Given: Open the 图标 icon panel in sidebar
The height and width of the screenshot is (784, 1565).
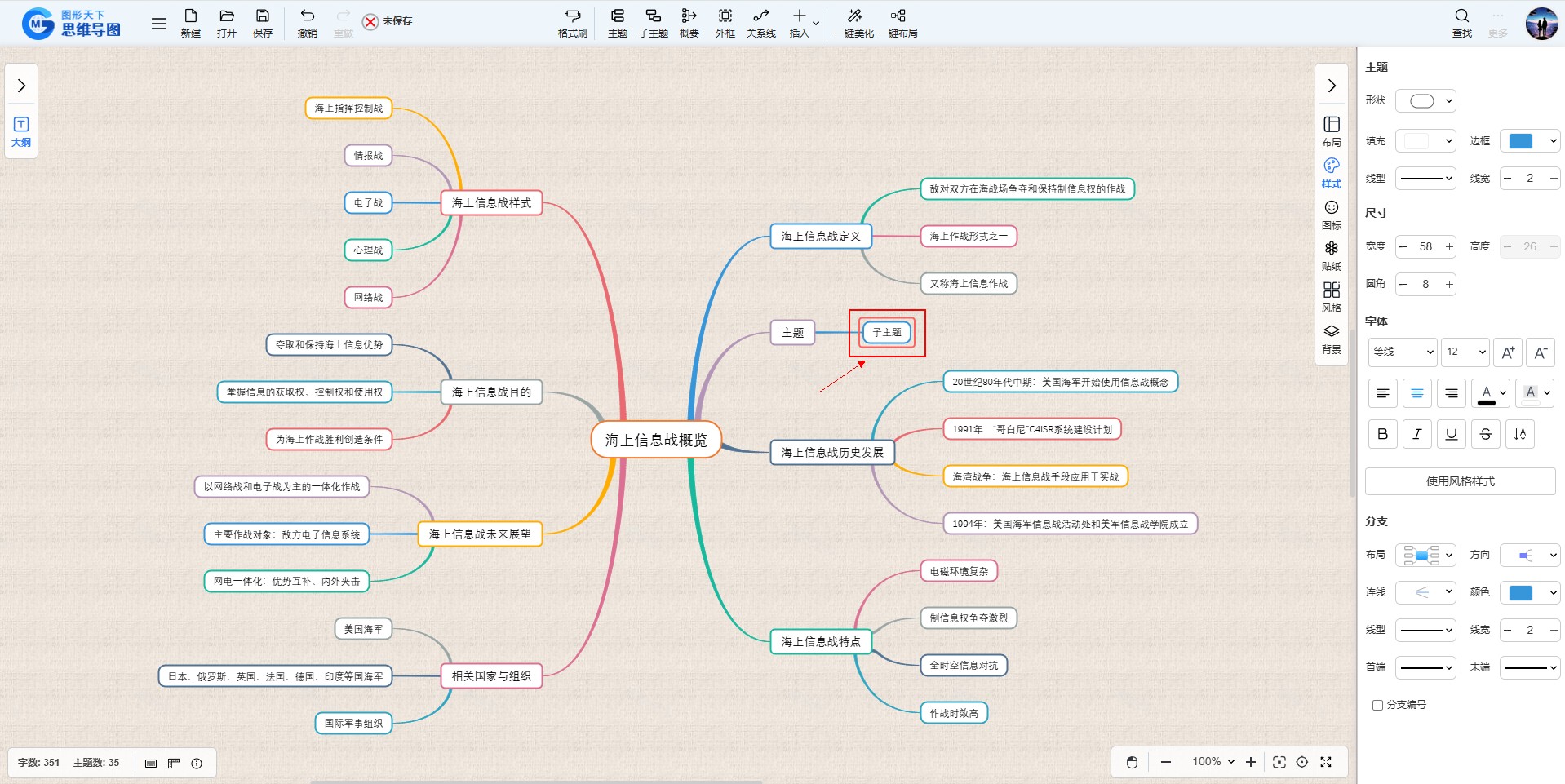Looking at the screenshot, I should coord(1331,214).
